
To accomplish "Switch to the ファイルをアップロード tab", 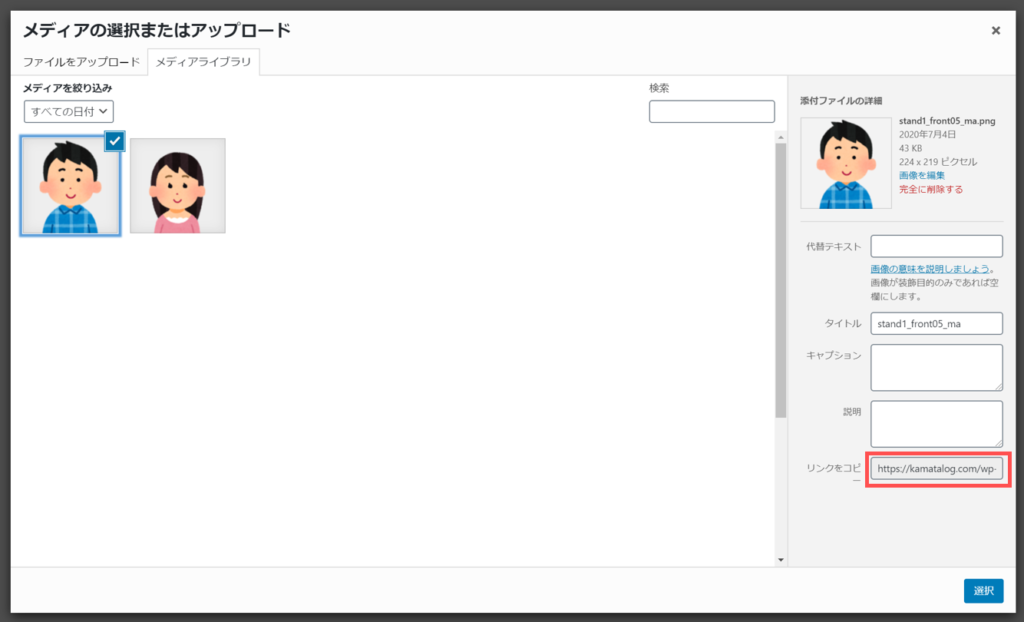I will 82,62.
